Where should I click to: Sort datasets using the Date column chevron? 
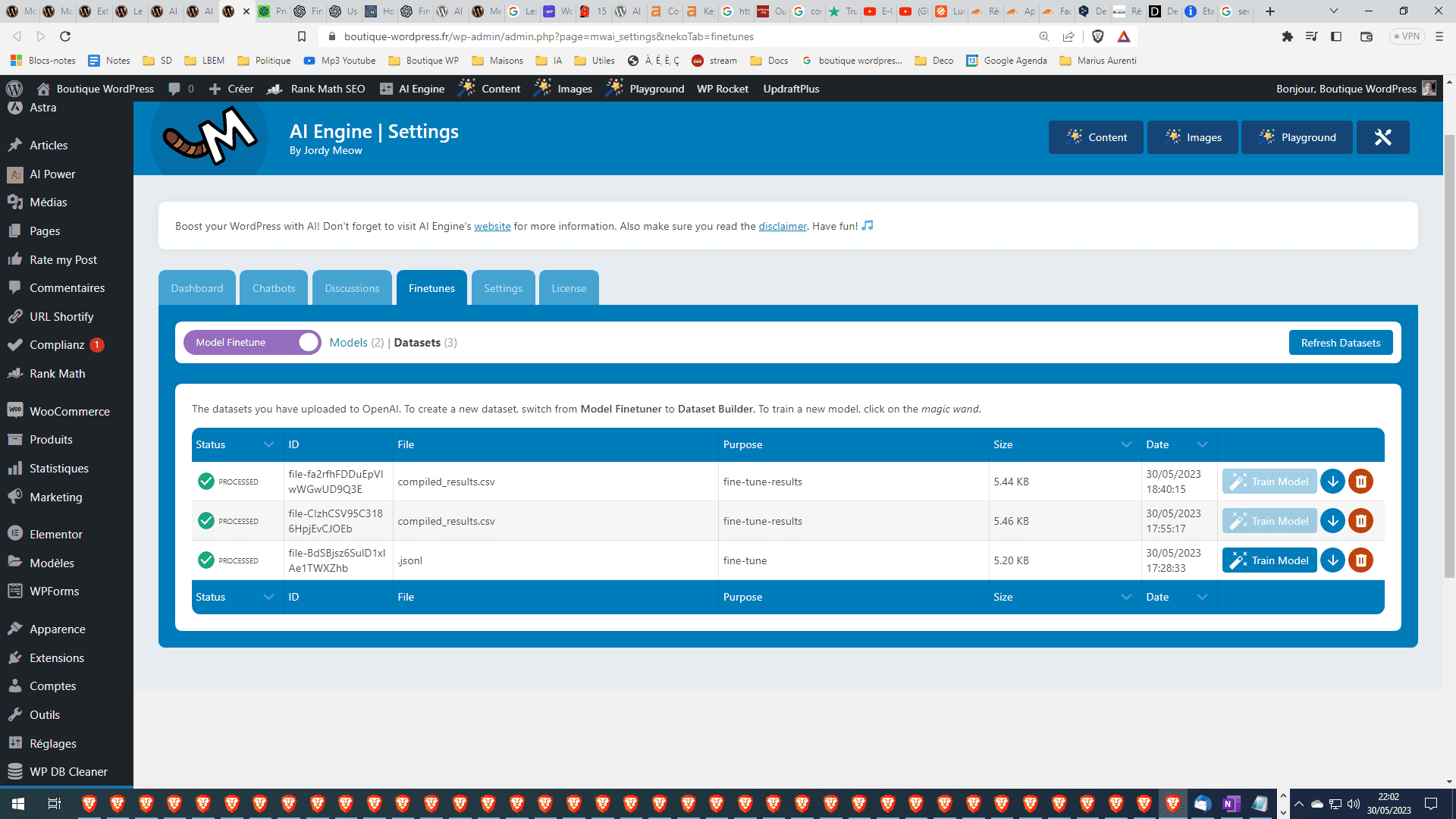point(1202,444)
